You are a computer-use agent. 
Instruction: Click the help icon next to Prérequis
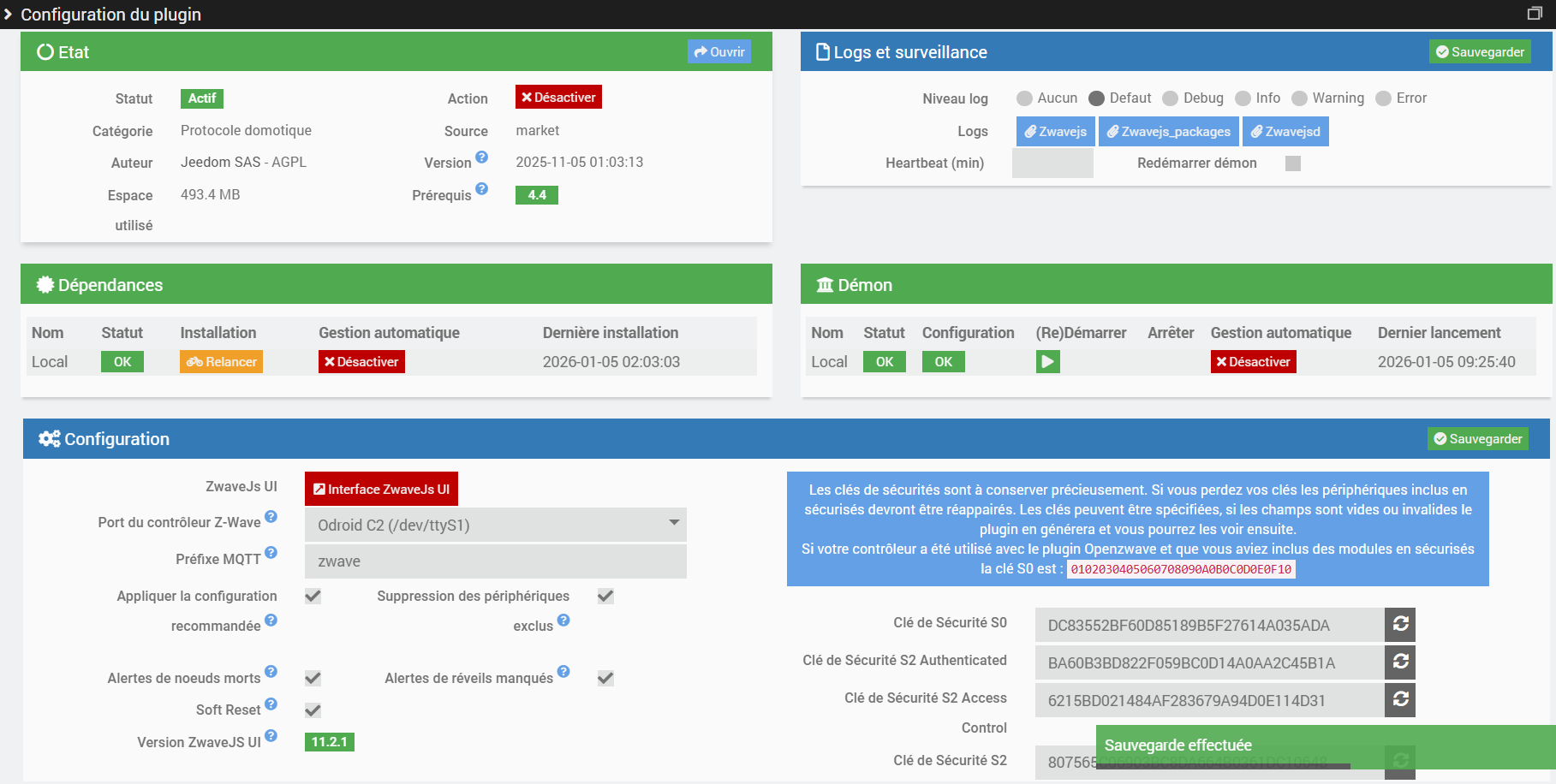click(482, 189)
